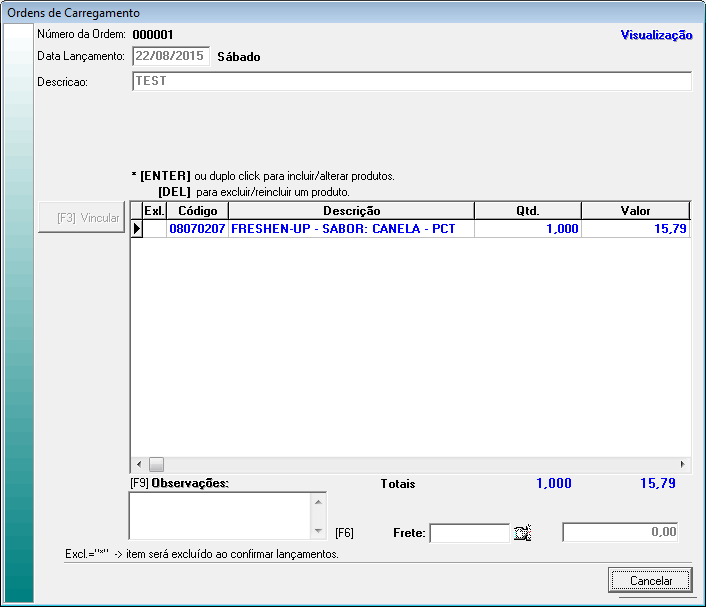
Task: Click the lookup icon beside the Frete field
Action: click(522, 533)
